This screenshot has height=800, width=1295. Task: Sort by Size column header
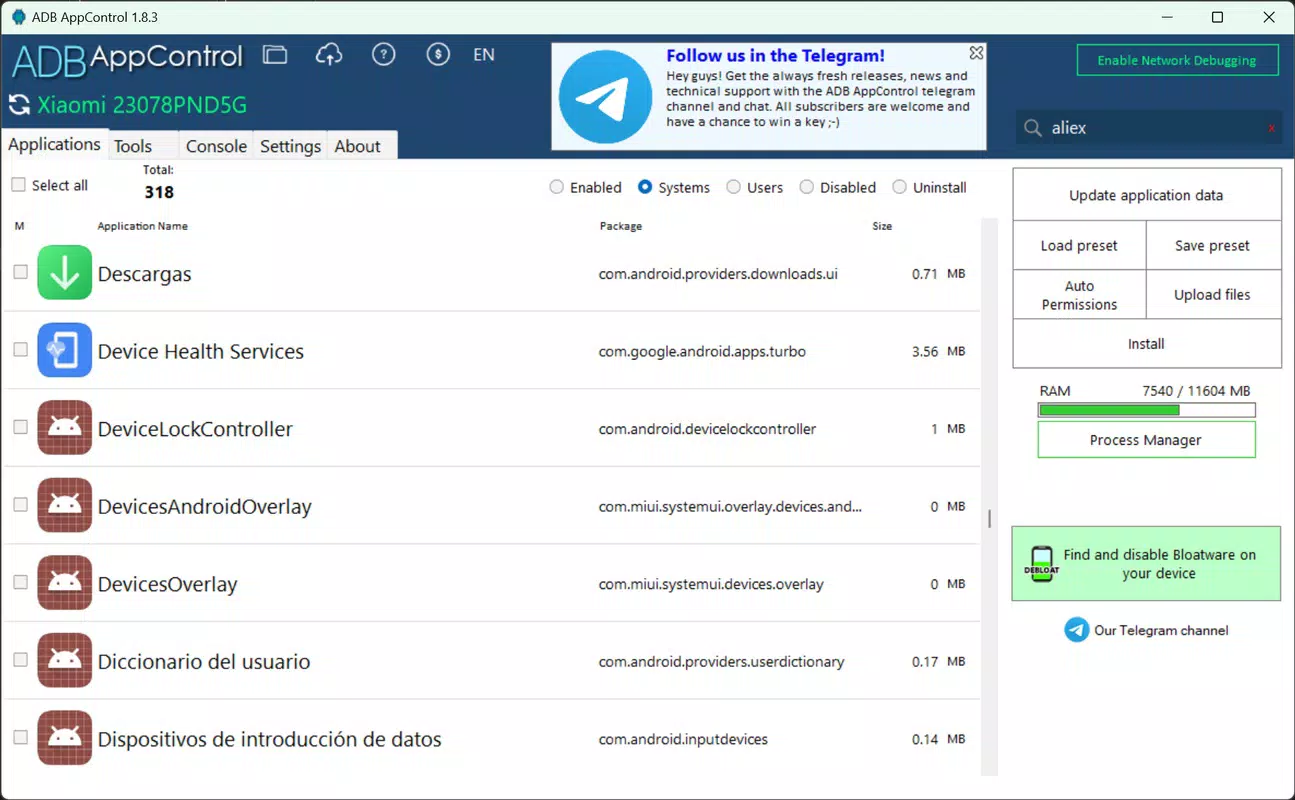(x=882, y=226)
